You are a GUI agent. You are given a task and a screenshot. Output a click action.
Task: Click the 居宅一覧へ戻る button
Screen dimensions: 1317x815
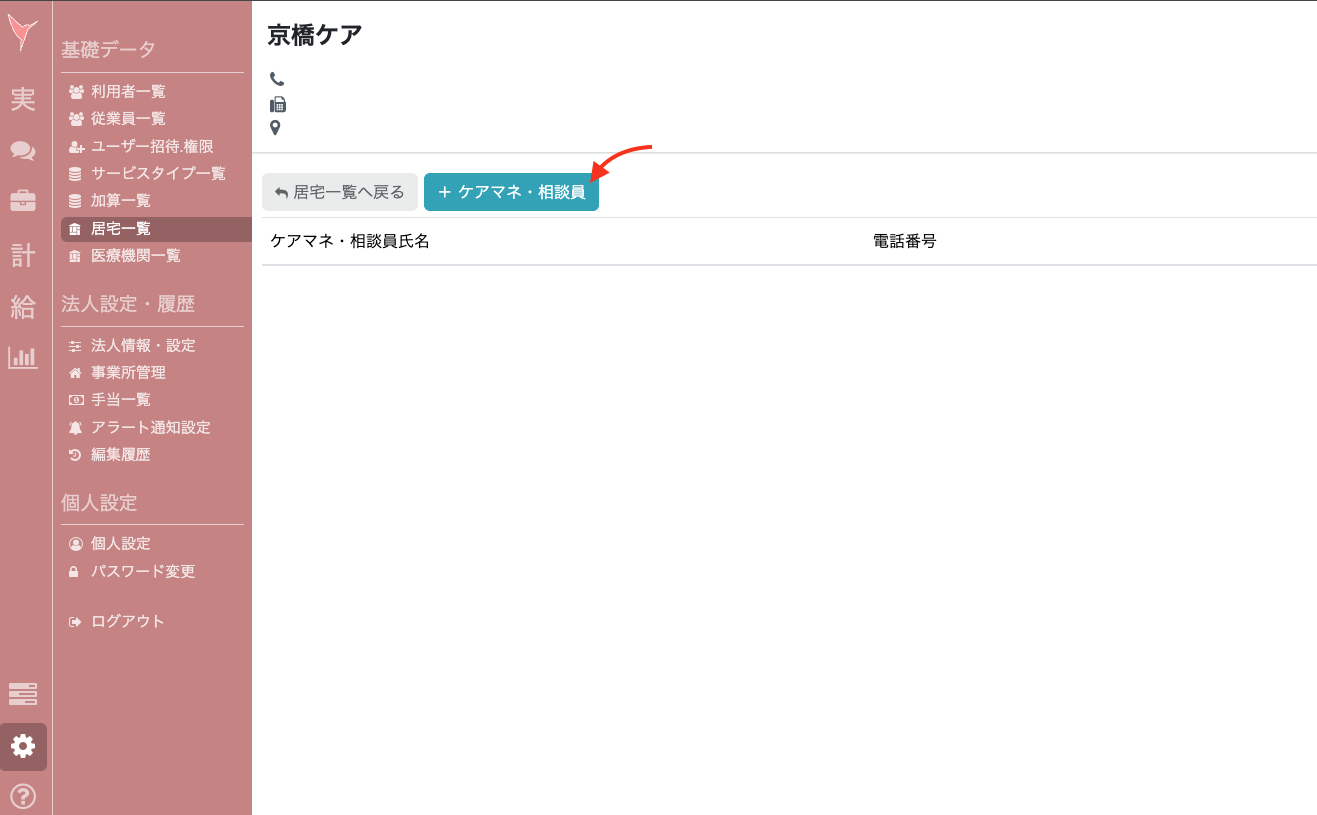pos(339,192)
